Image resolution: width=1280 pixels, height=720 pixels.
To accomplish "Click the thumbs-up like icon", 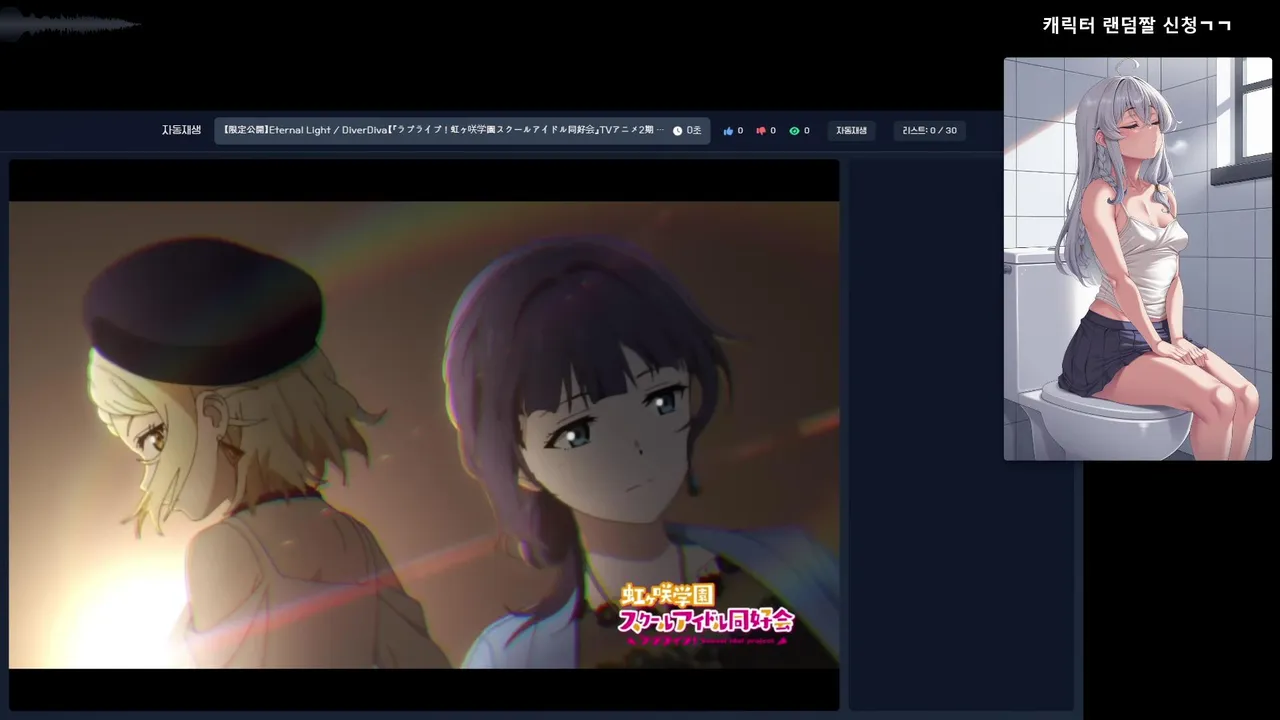I will (x=728, y=131).
